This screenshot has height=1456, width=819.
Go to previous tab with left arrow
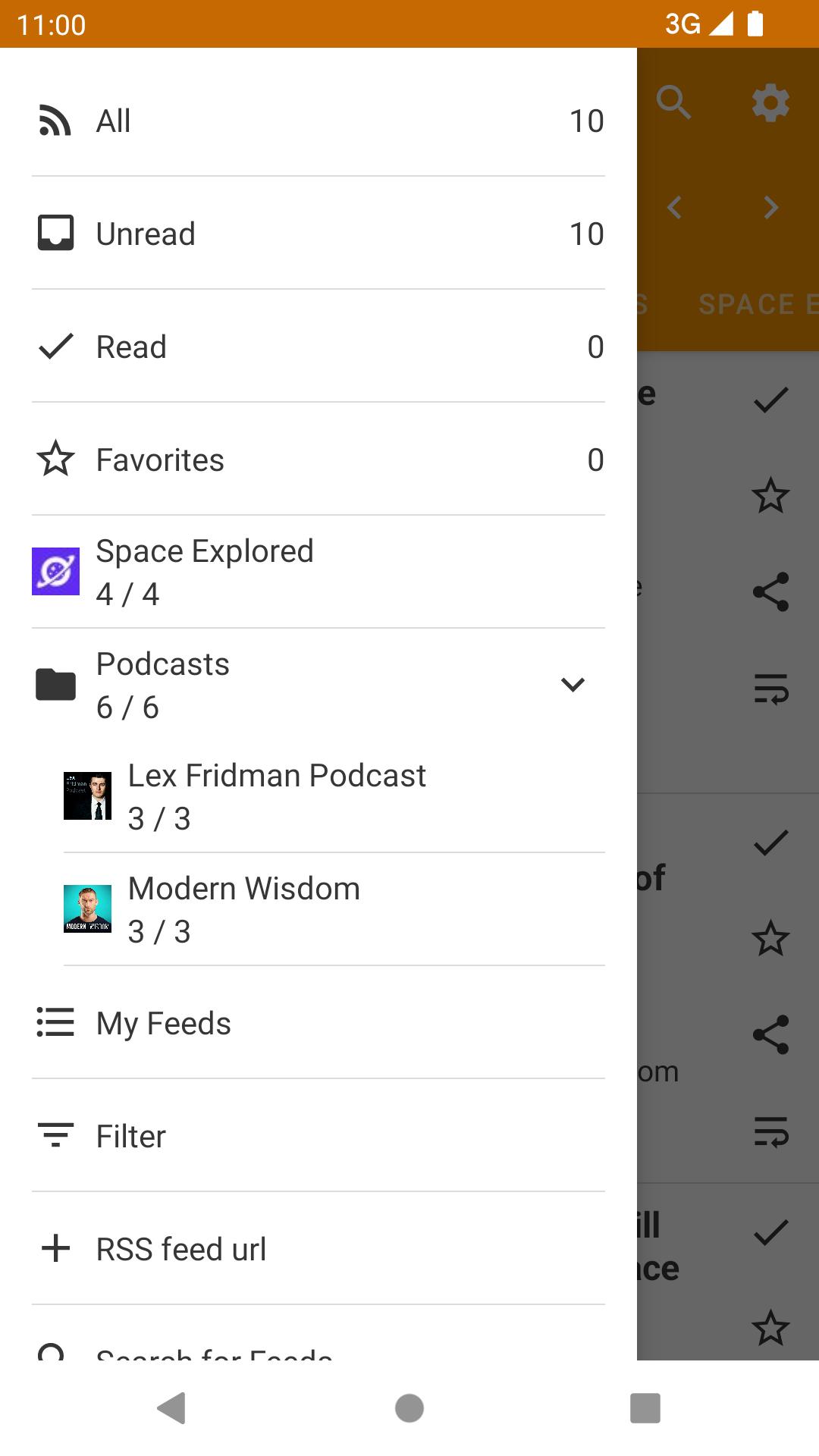674,207
